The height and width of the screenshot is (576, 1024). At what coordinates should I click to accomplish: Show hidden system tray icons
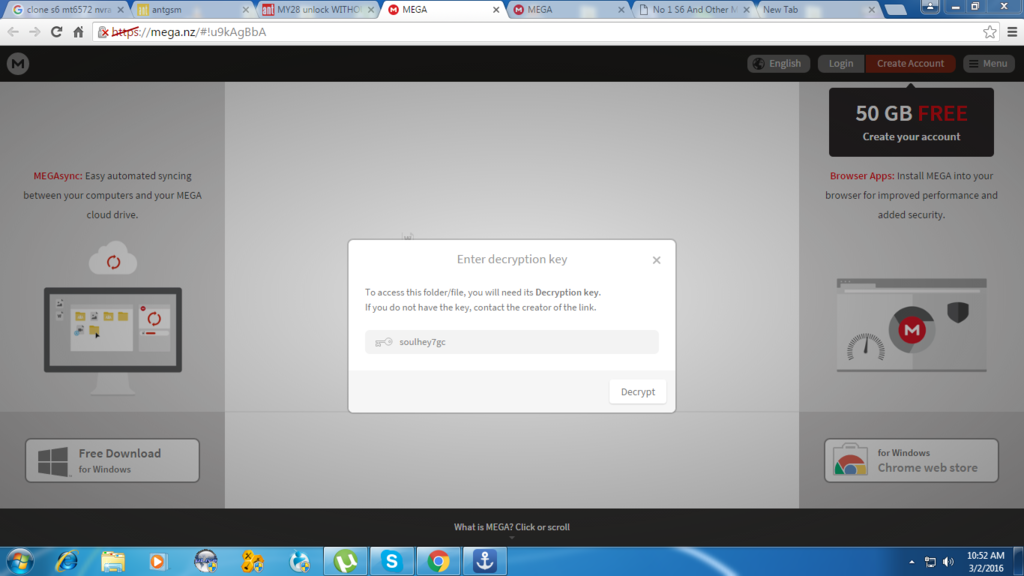(x=912, y=562)
